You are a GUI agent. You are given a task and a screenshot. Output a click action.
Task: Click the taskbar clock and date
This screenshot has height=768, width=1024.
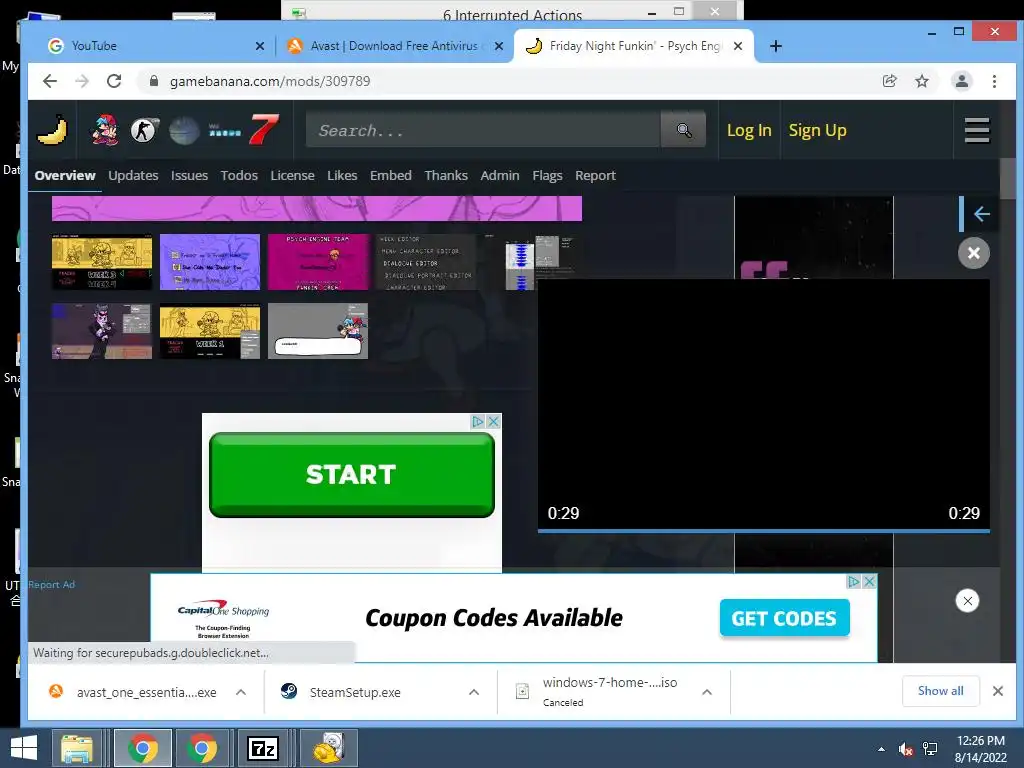pyautogui.click(x=981, y=749)
